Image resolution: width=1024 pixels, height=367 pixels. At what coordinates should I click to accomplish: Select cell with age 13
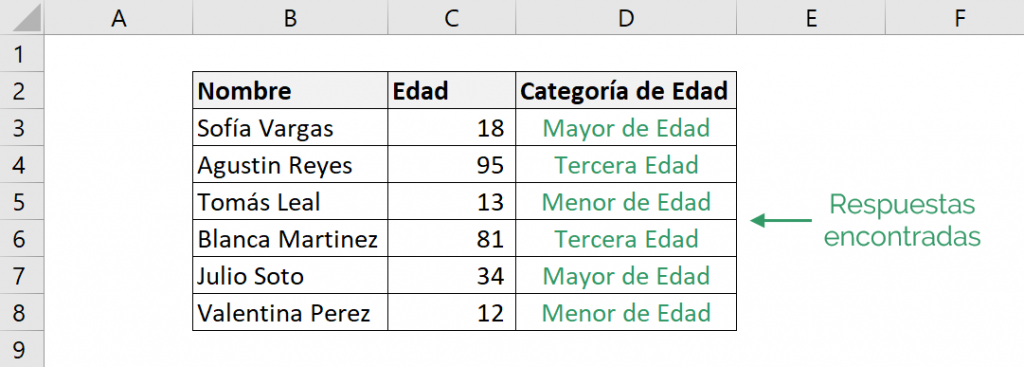(451, 201)
